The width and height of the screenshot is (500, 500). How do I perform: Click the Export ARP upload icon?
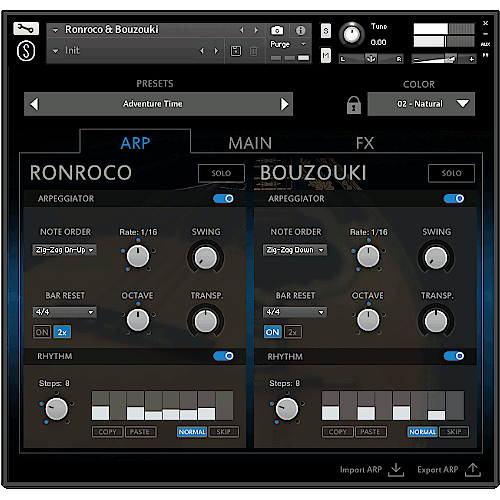click(473, 470)
